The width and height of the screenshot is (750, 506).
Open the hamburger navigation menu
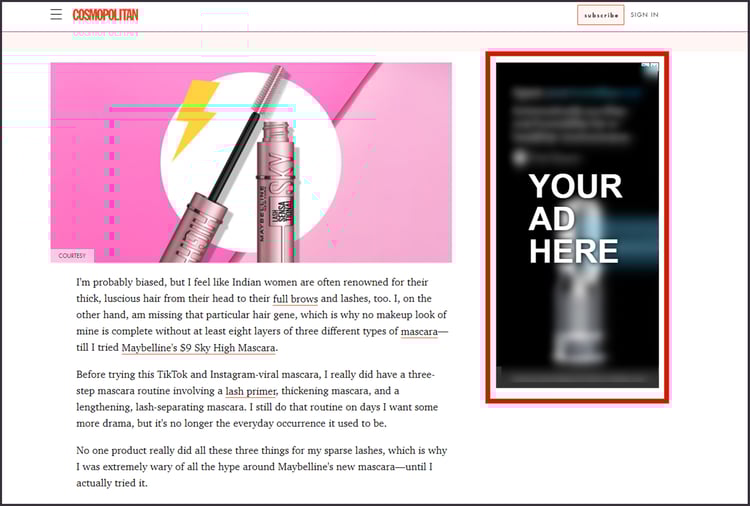[56, 14]
